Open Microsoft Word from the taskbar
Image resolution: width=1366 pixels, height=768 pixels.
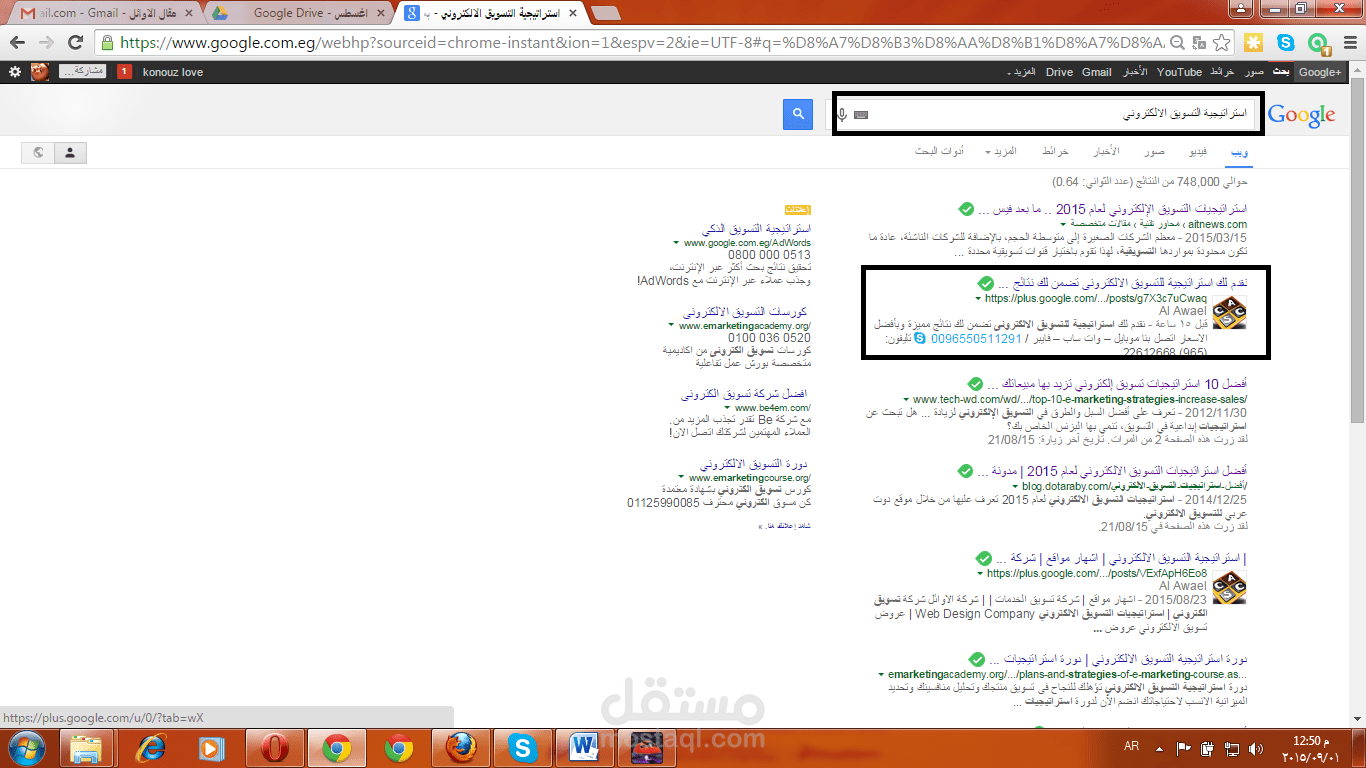[585, 748]
